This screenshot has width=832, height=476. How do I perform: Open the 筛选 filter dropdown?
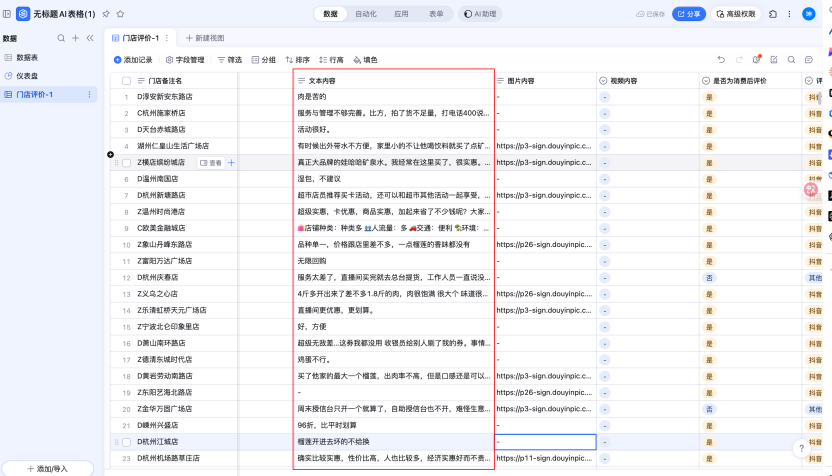click(x=229, y=60)
